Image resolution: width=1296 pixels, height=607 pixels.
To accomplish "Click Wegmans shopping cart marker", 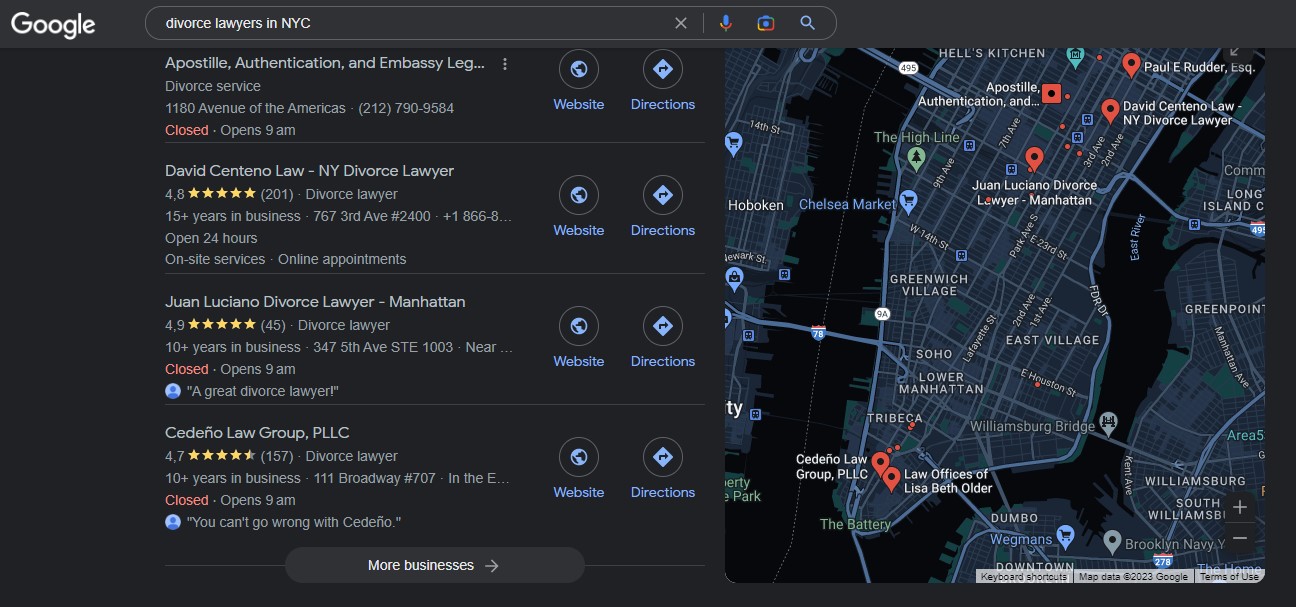I will pos(1064,537).
